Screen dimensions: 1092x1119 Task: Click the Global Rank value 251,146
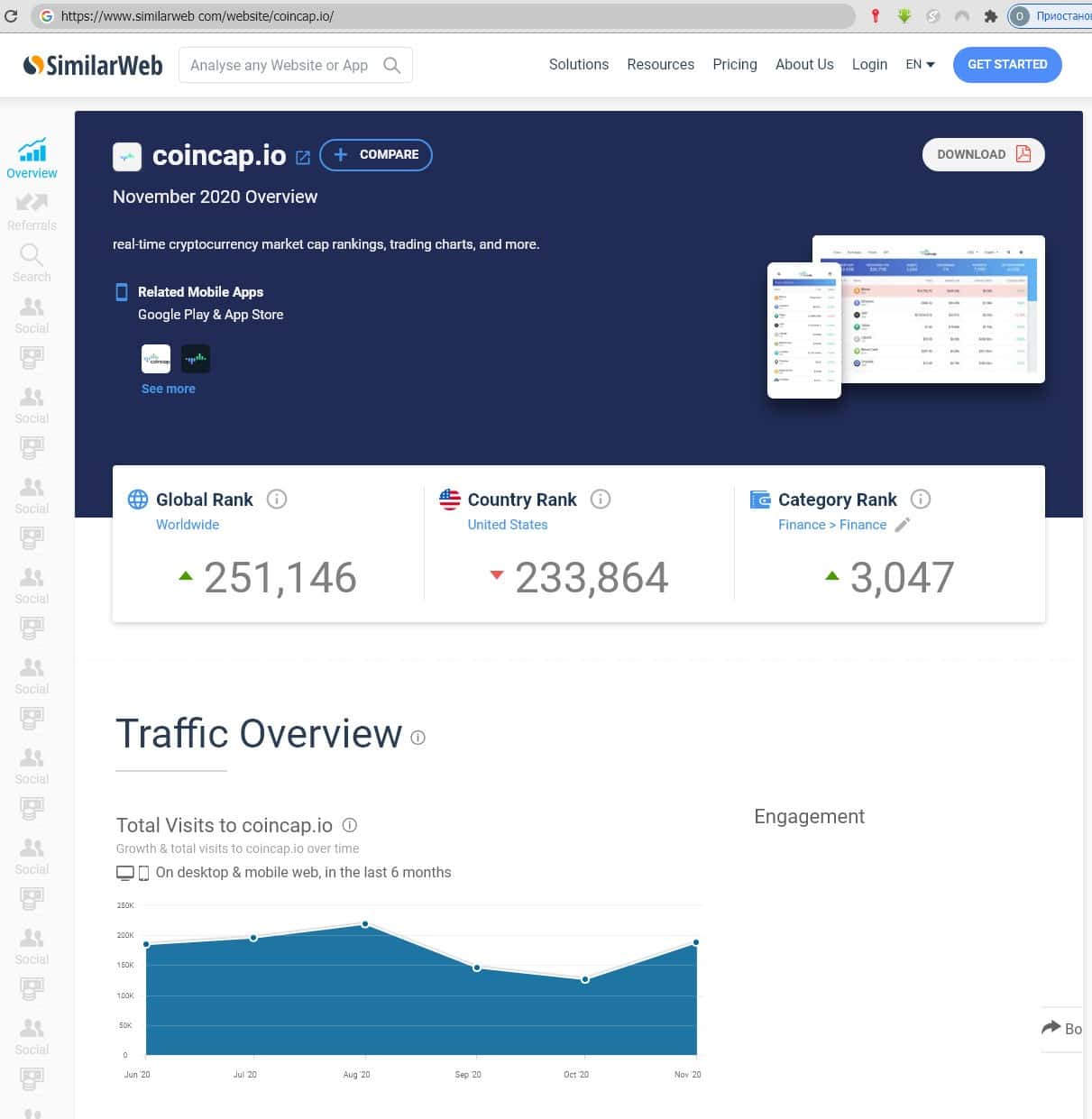pyautogui.click(x=280, y=578)
